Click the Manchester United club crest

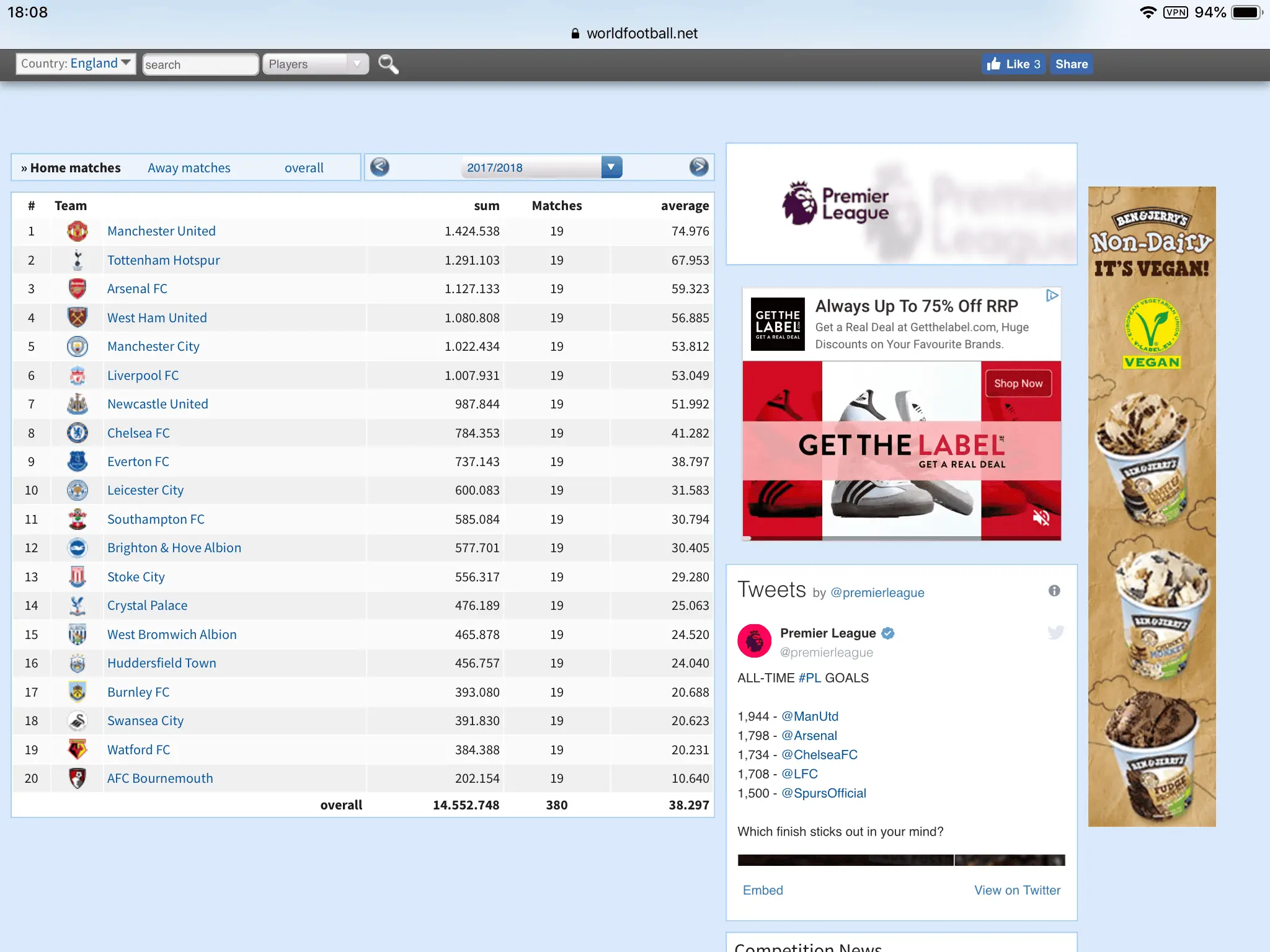(78, 231)
